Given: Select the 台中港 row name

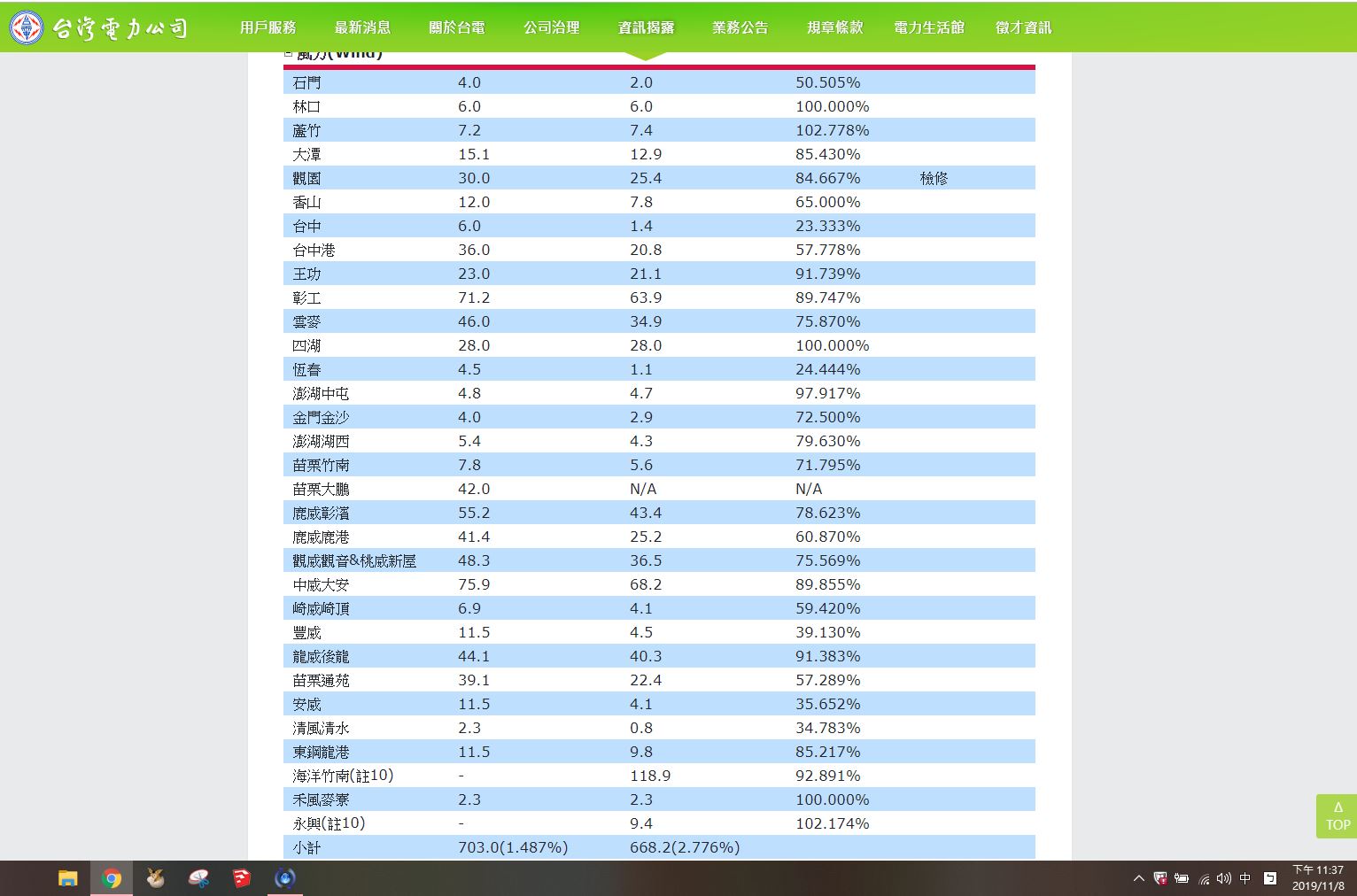Looking at the screenshot, I should [x=314, y=250].
